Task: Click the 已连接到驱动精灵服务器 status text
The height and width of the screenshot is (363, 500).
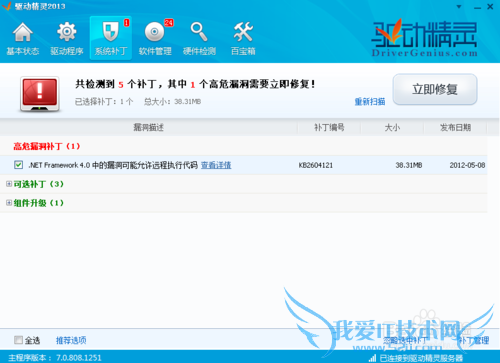Action: click(421, 358)
